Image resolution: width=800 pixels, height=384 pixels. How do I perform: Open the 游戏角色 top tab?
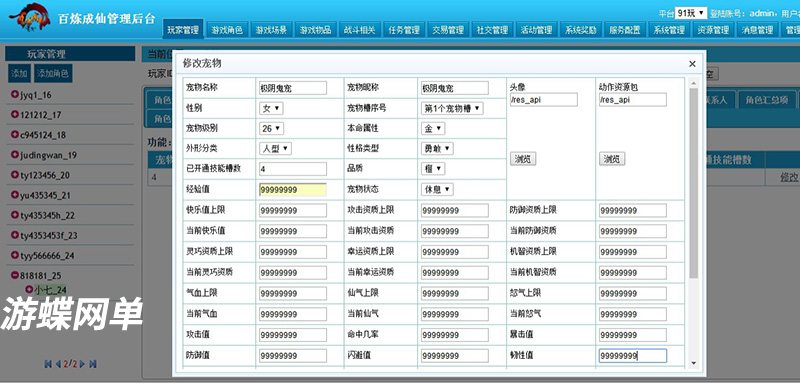point(227,30)
